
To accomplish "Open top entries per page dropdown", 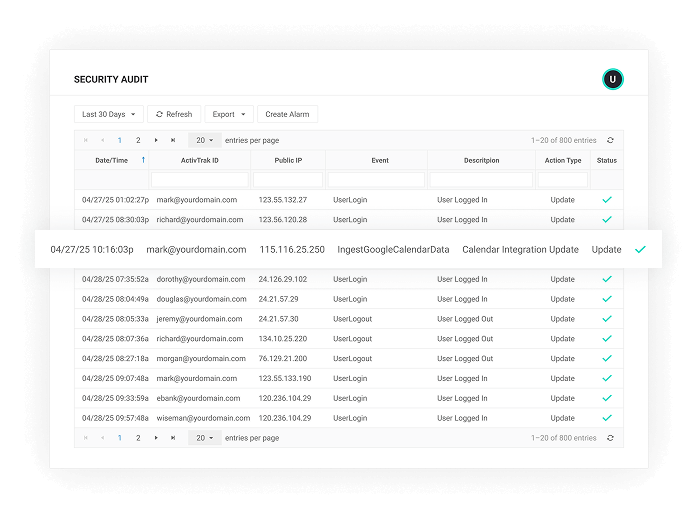I will [204, 141].
